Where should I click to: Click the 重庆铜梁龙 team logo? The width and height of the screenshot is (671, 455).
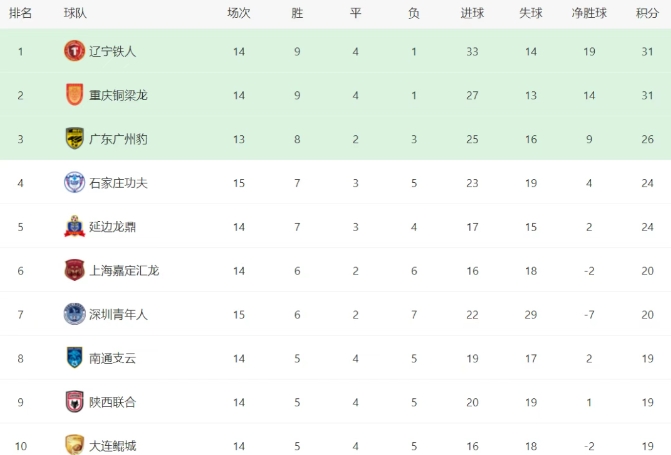(x=74, y=95)
